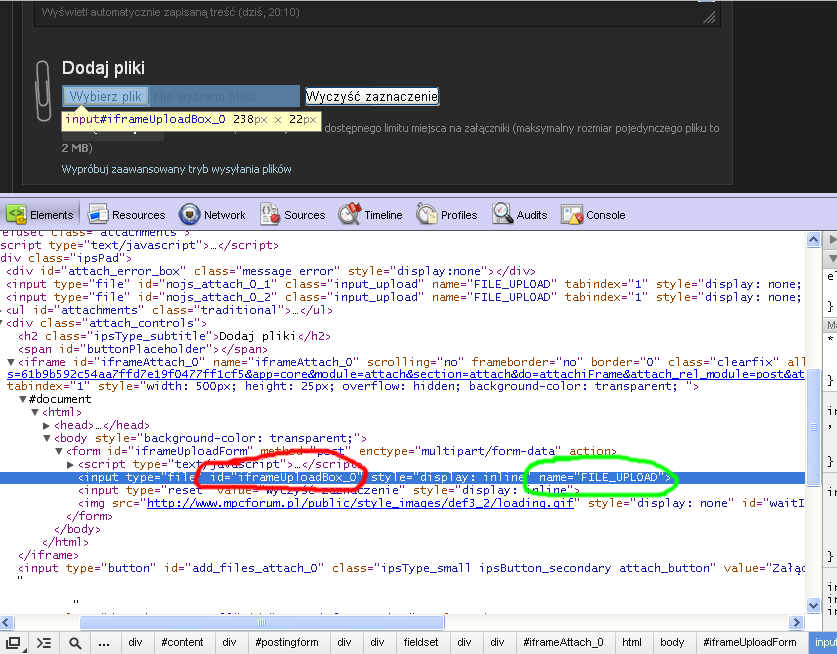Open the Sources panel
837x654 pixels.
tap(293, 215)
